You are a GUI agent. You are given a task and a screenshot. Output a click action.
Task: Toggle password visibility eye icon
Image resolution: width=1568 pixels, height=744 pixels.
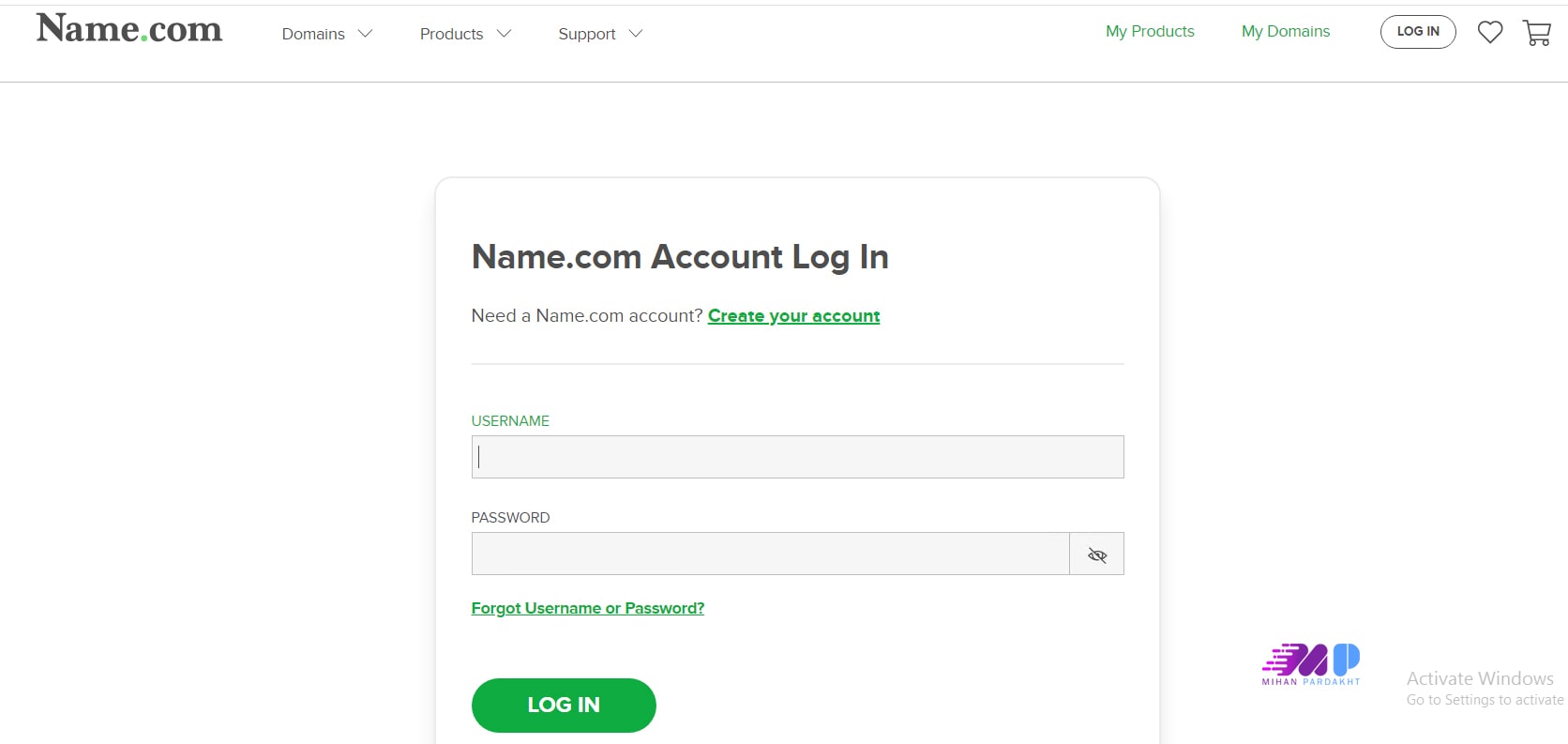tap(1096, 554)
